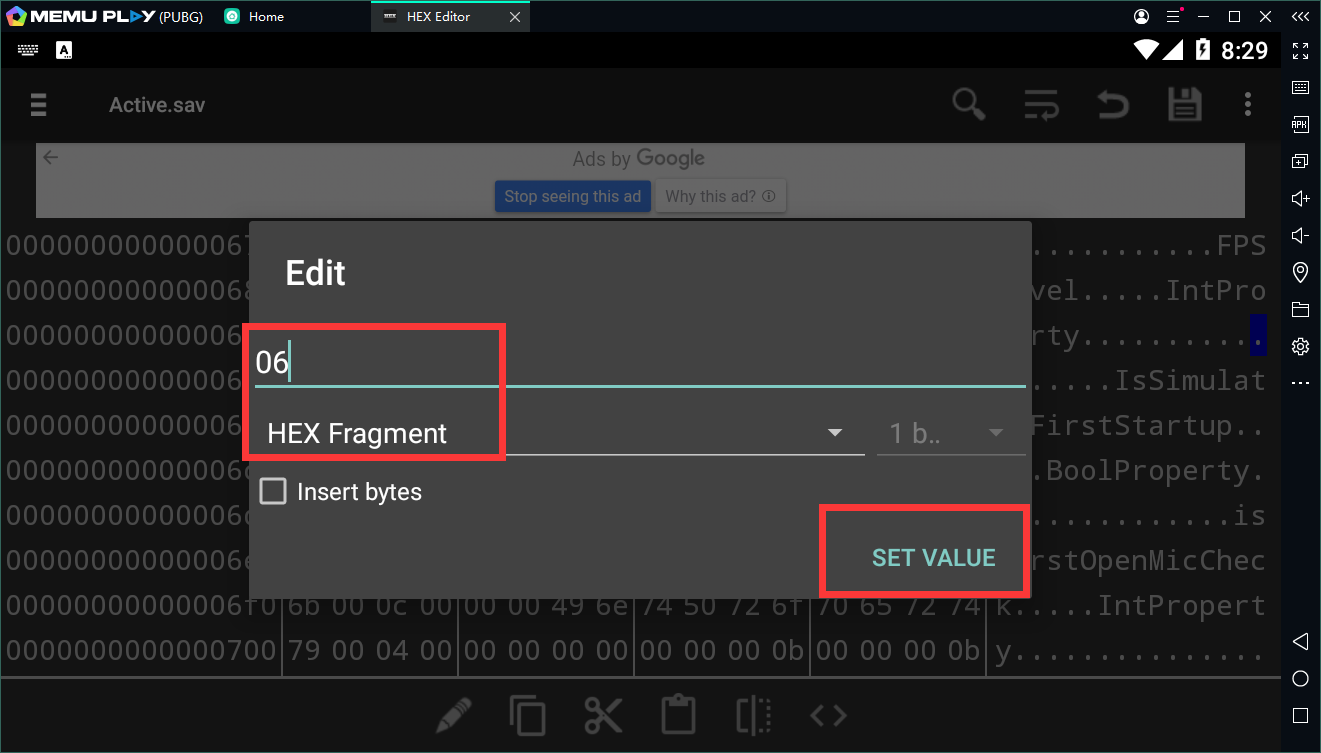Click the pencil edit icon
The width and height of the screenshot is (1321, 753).
pos(454,715)
